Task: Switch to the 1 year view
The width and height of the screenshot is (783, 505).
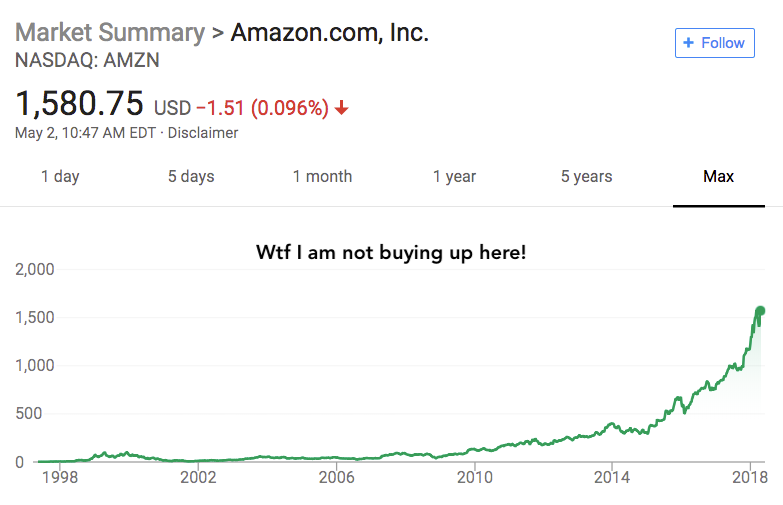Action: click(454, 176)
